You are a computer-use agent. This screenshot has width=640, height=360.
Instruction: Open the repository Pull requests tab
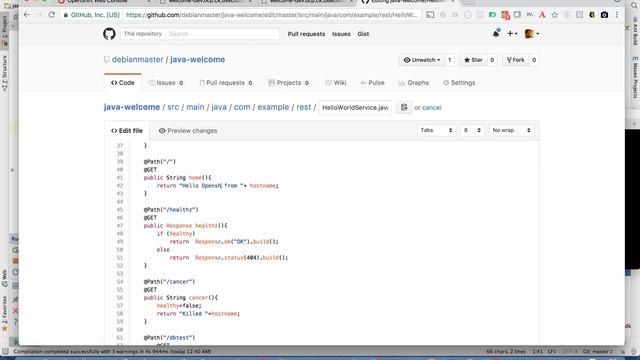tap(226, 83)
